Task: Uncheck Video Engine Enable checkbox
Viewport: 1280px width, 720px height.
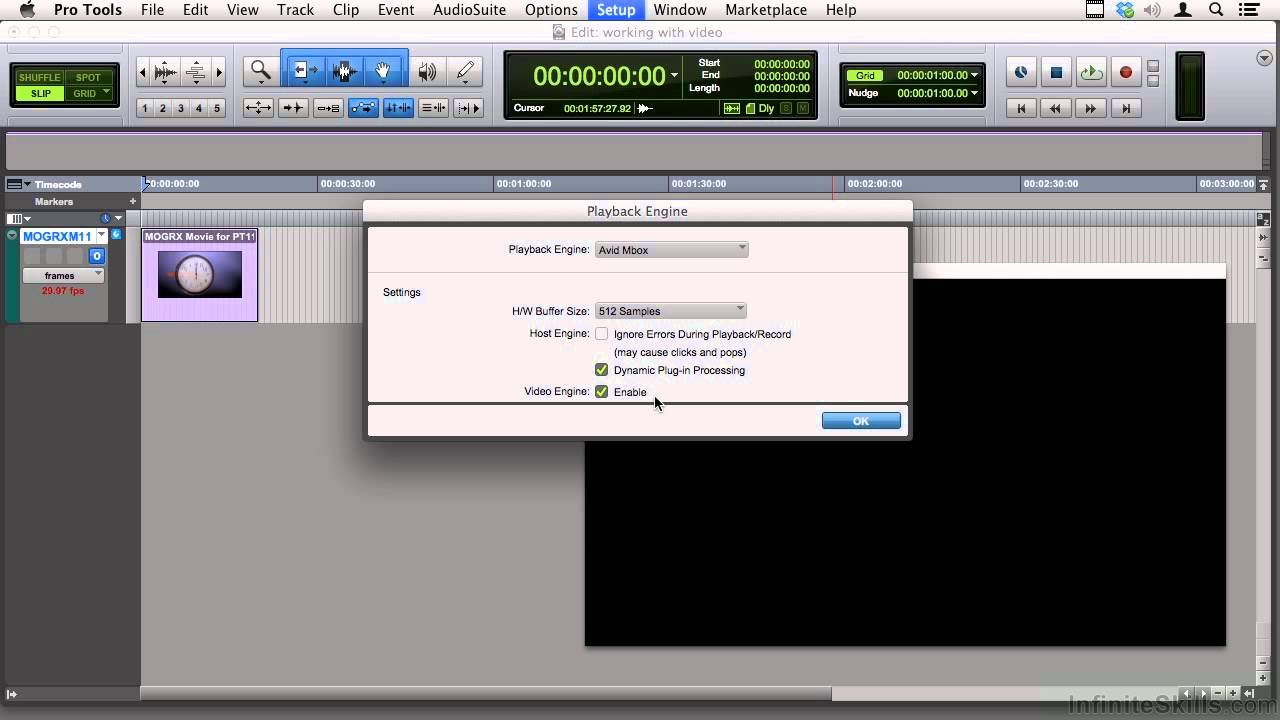Action: (601, 392)
